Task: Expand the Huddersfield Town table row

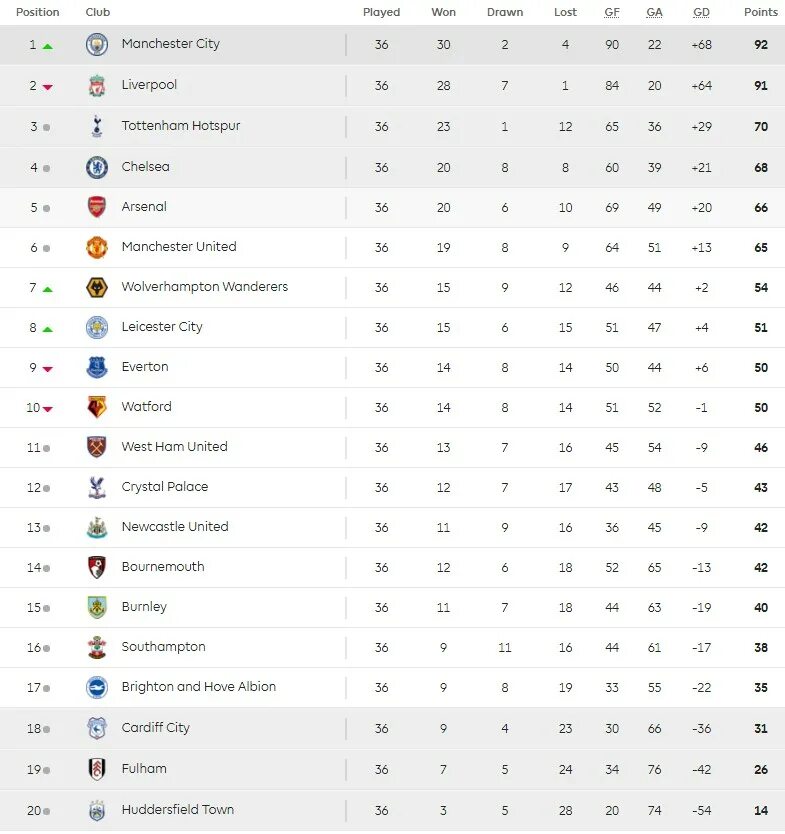Action: point(392,811)
